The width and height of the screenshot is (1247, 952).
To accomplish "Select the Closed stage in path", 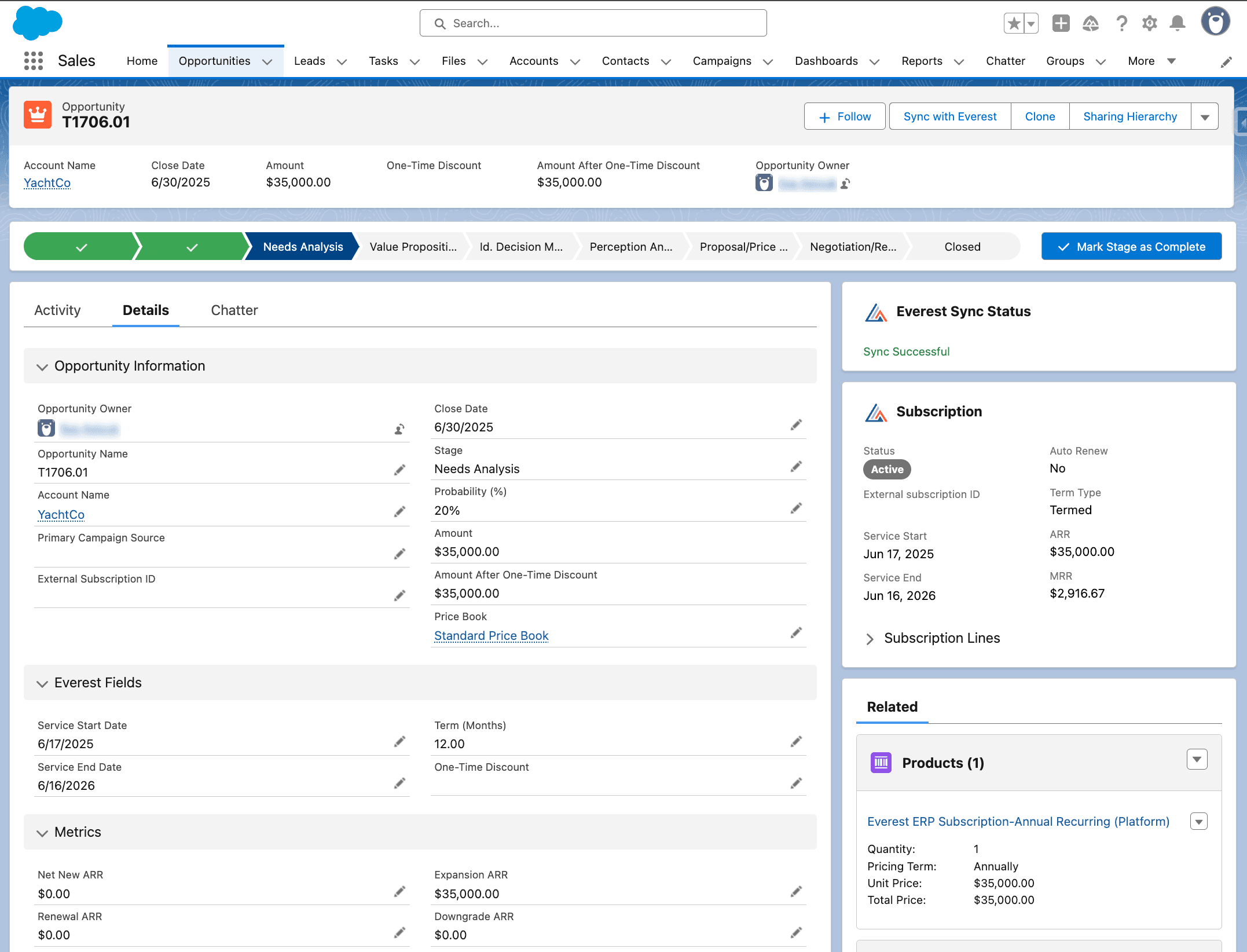I will tap(962, 247).
